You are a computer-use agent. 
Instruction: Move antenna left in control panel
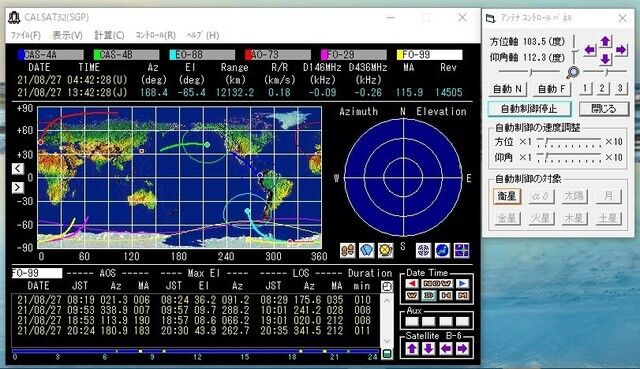(x=589, y=50)
